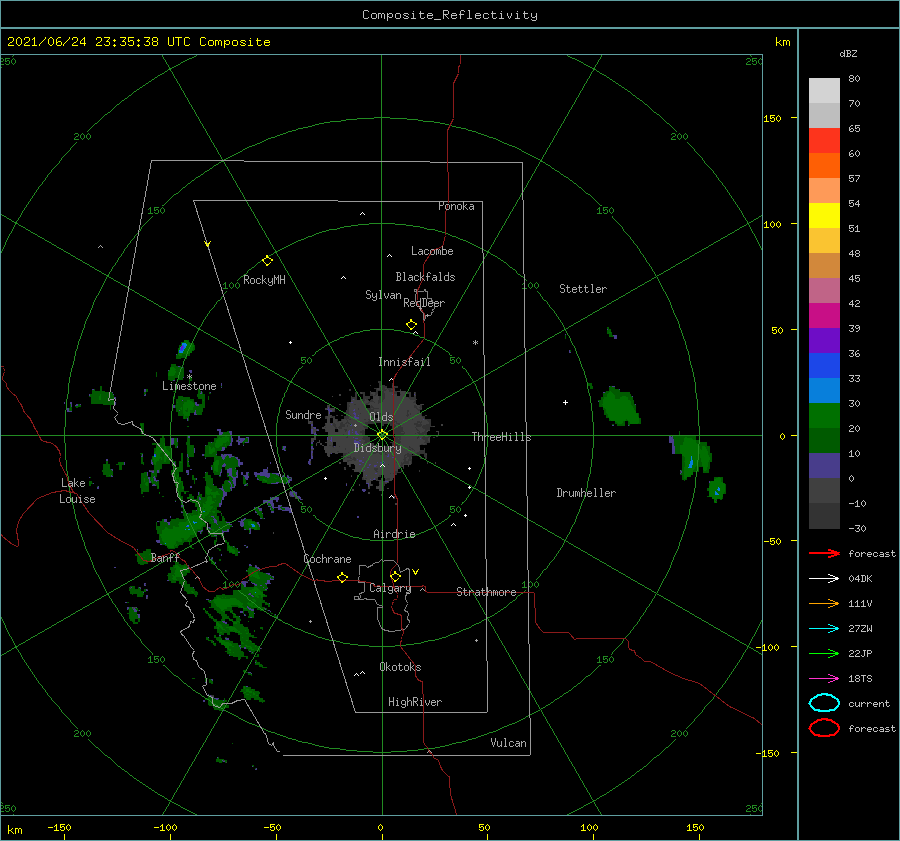Select the yellow diamond radar-site marker at Olds
This screenshot has width=900, height=841.
click(382, 435)
